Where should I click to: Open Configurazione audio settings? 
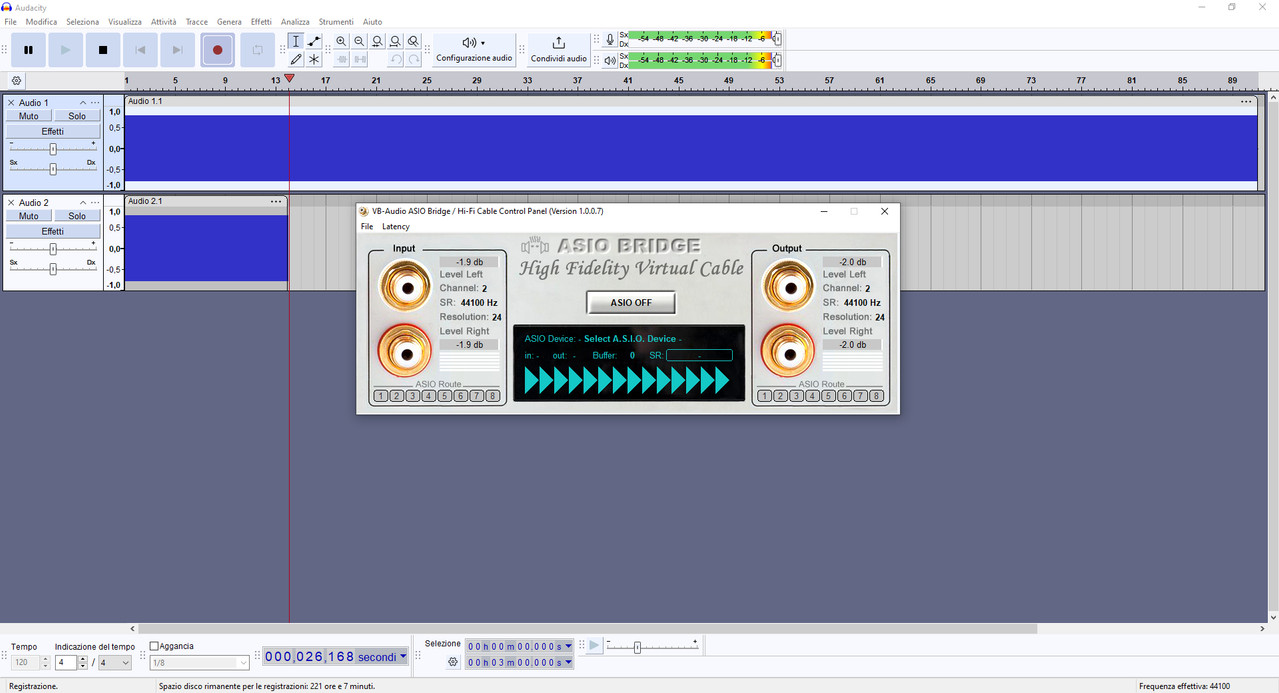pyautogui.click(x=474, y=50)
